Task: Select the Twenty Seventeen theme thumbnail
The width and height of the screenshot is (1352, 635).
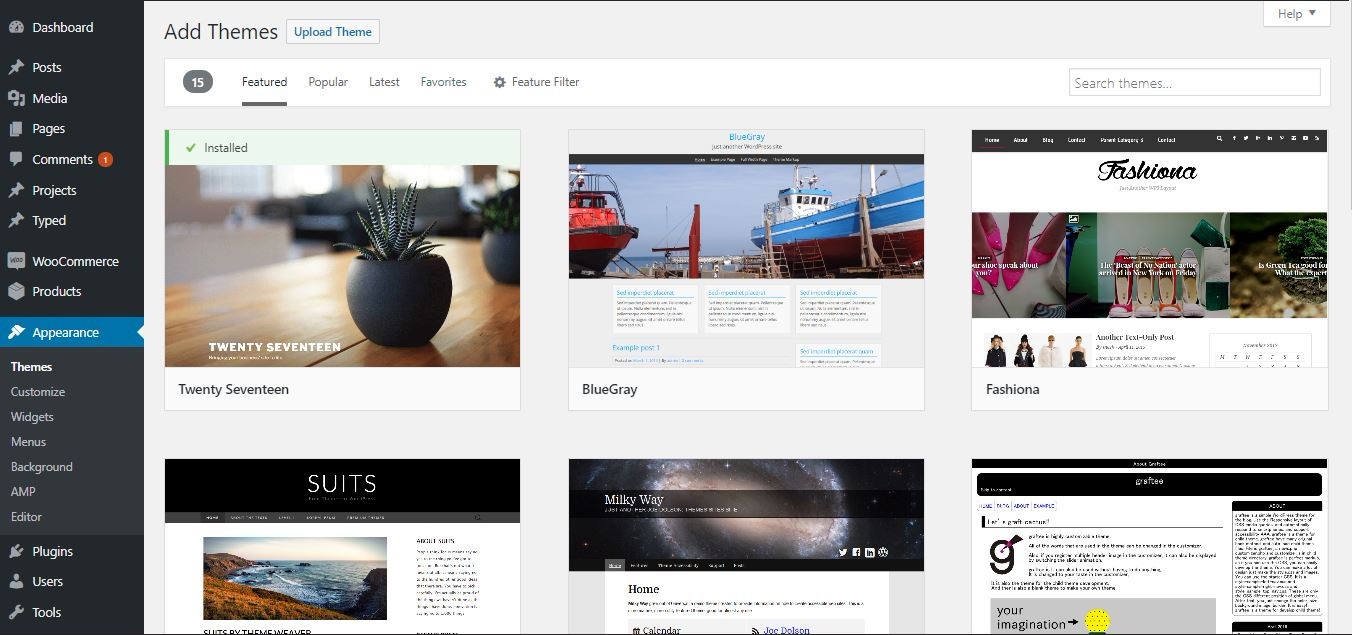Action: coord(342,266)
